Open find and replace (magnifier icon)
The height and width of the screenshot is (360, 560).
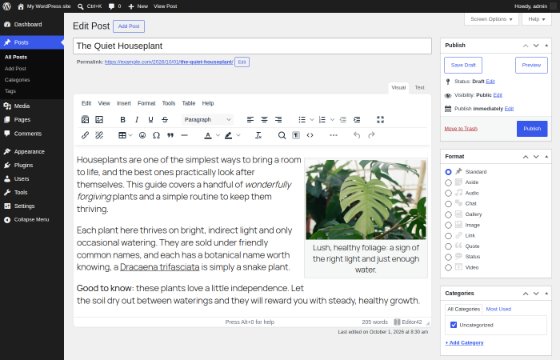282,135
